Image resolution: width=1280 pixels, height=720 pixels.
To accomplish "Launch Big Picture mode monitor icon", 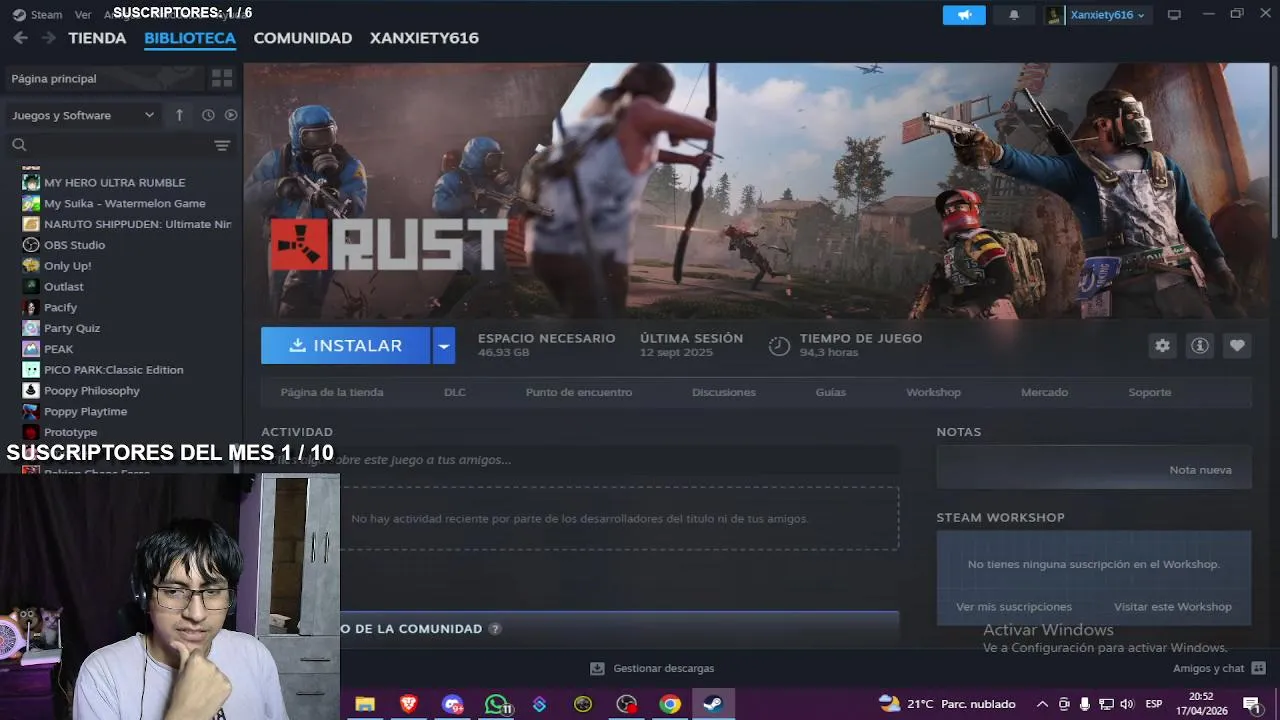I will click(1175, 15).
